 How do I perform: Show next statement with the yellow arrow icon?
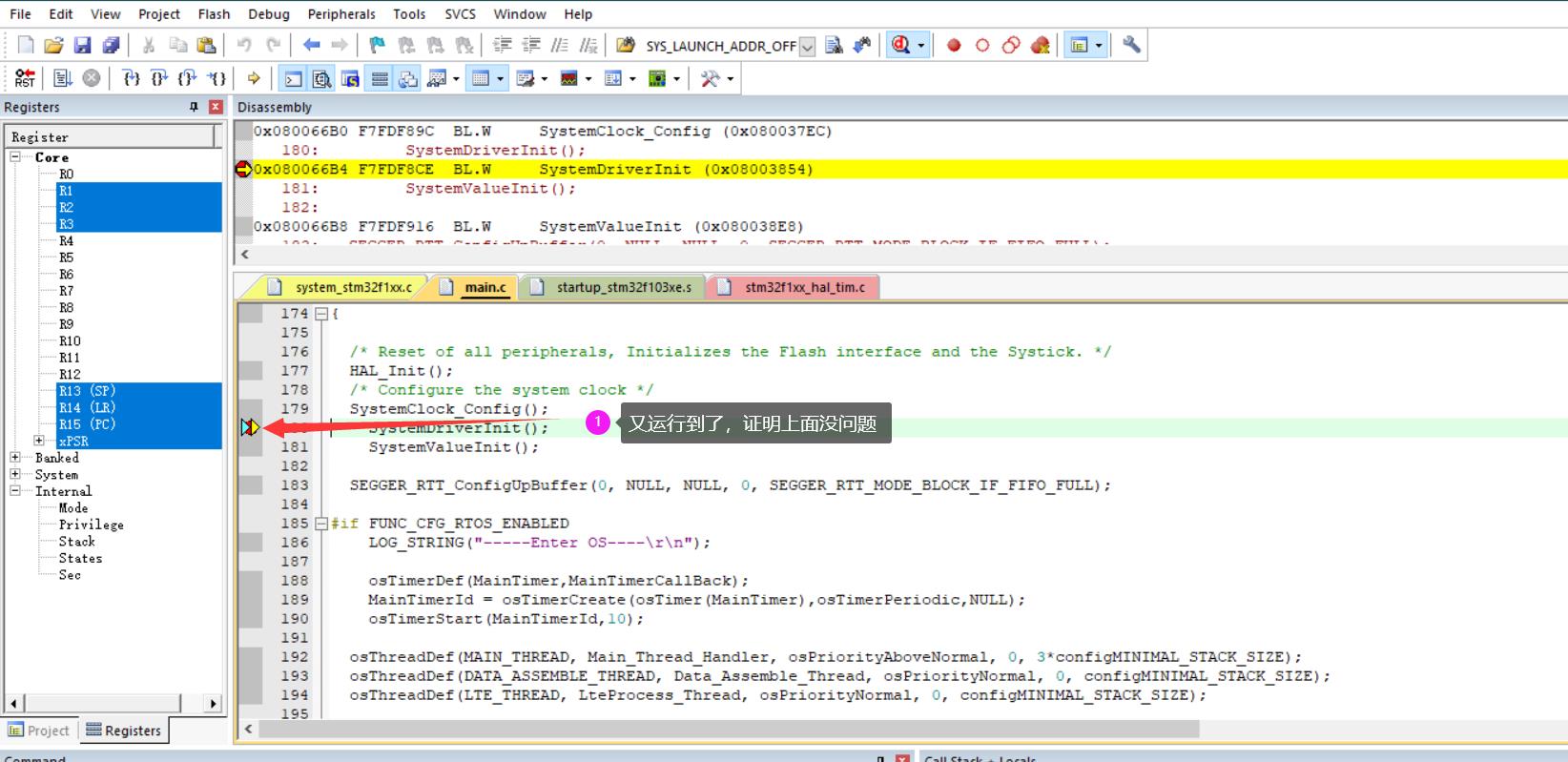point(254,78)
